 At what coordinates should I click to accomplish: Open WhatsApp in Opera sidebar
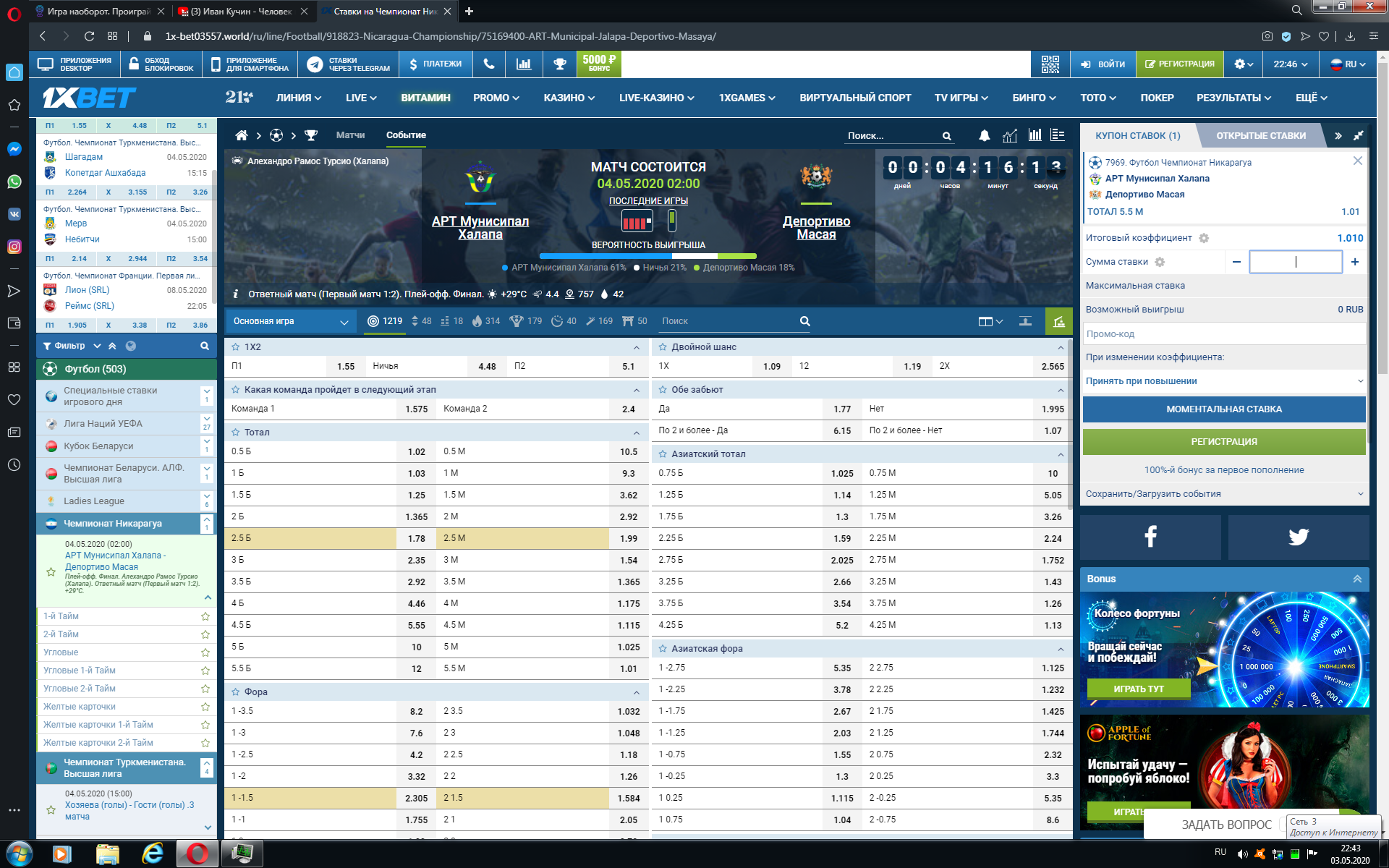(14, 182)
